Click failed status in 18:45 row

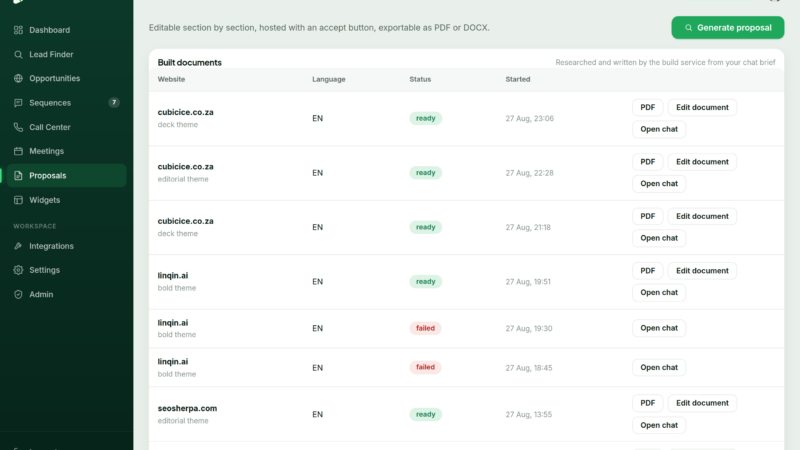click(425, 367)
